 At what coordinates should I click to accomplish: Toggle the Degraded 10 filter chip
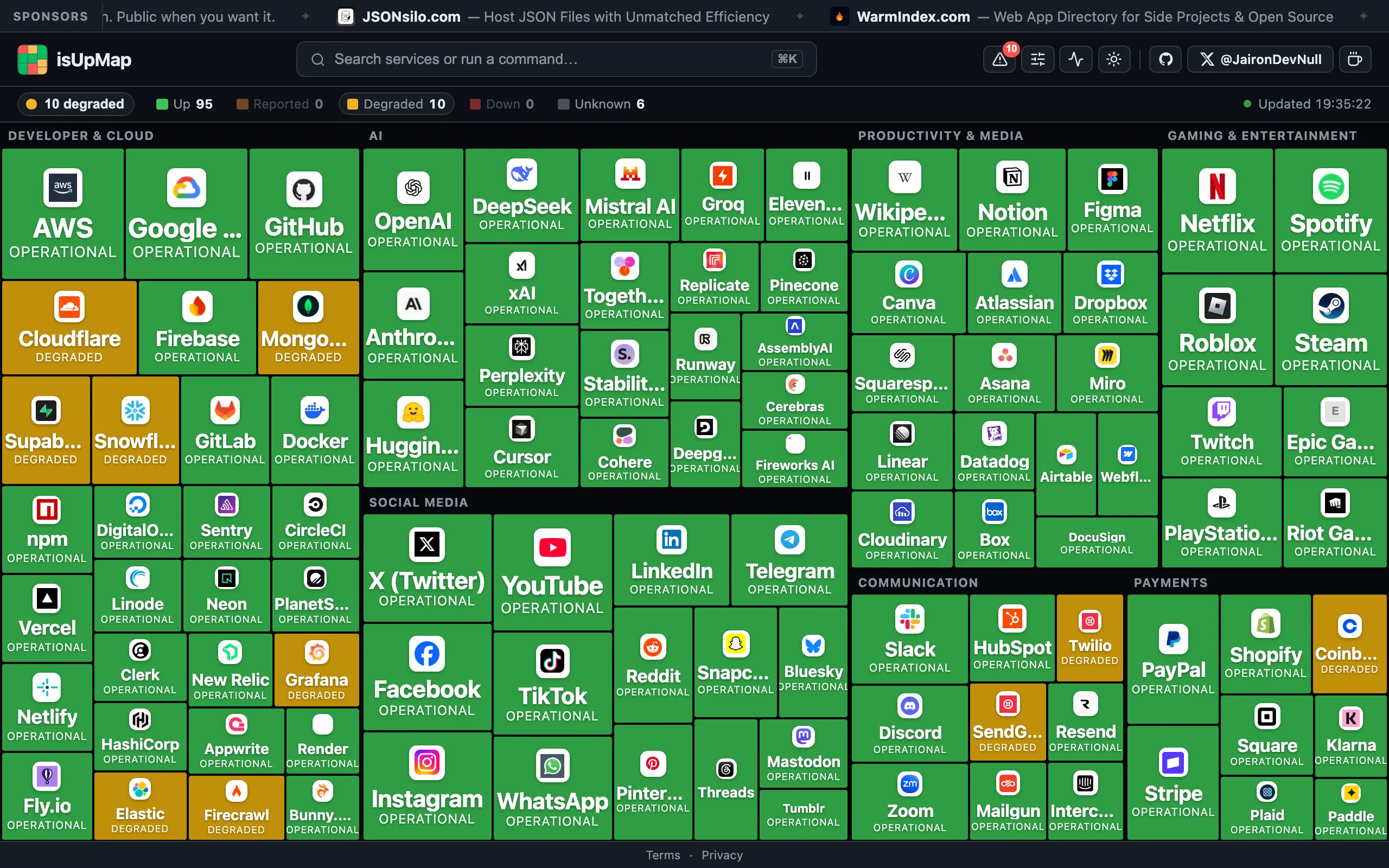[396, 104]
